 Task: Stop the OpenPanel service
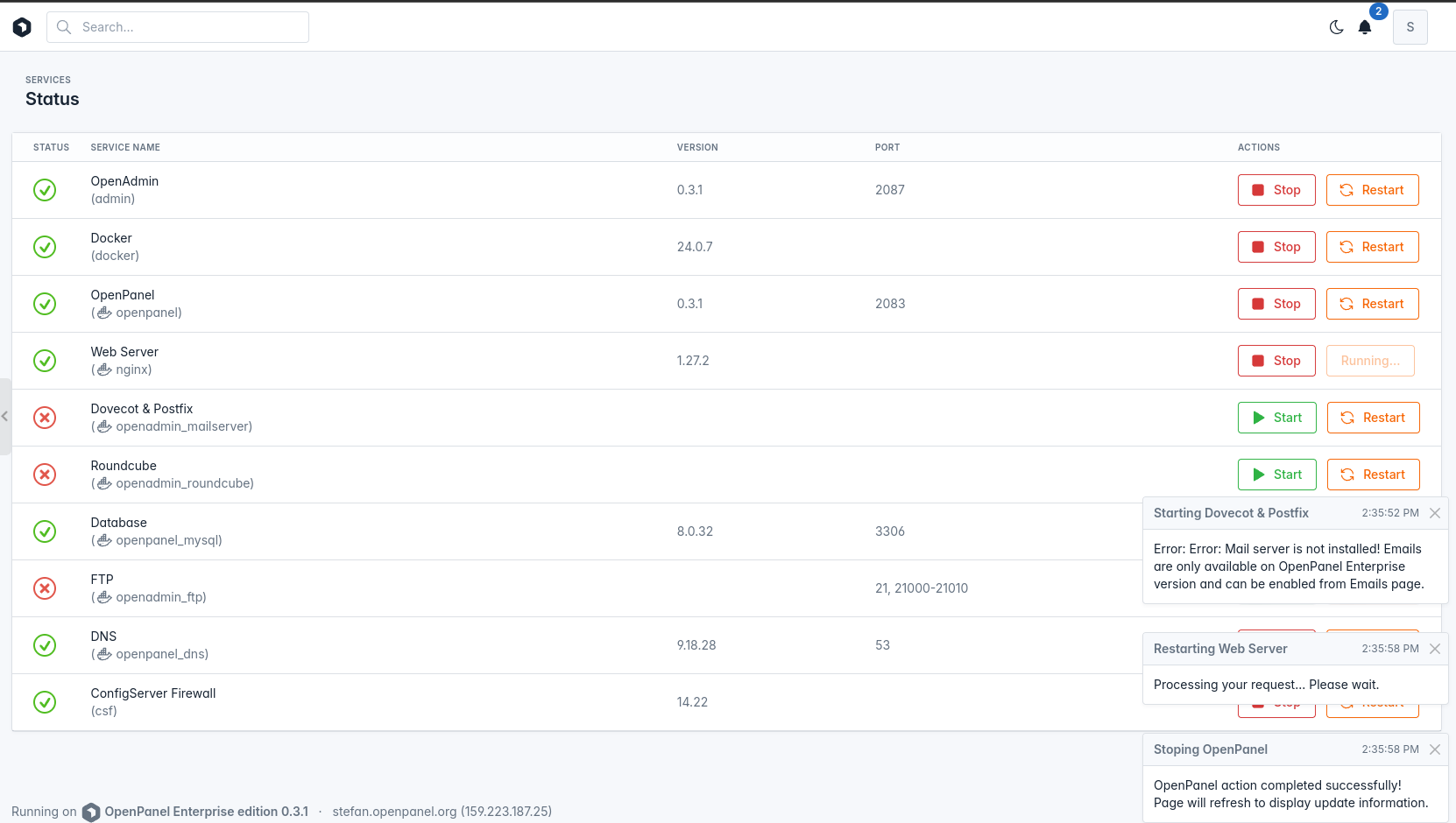(x=1276, y=304)
